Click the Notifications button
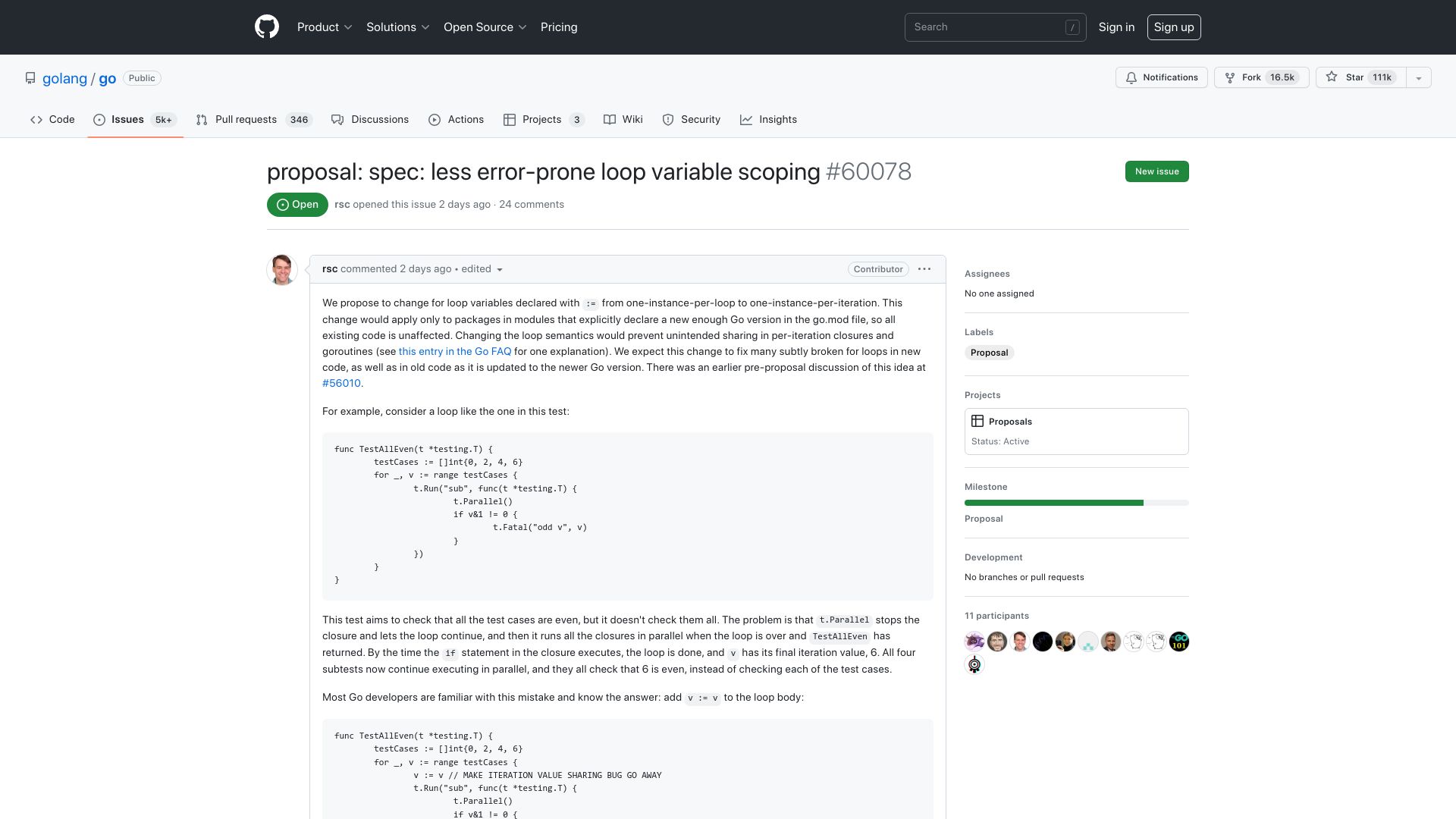Viewport: 1456px width, 819px height. pos(1161,77)
